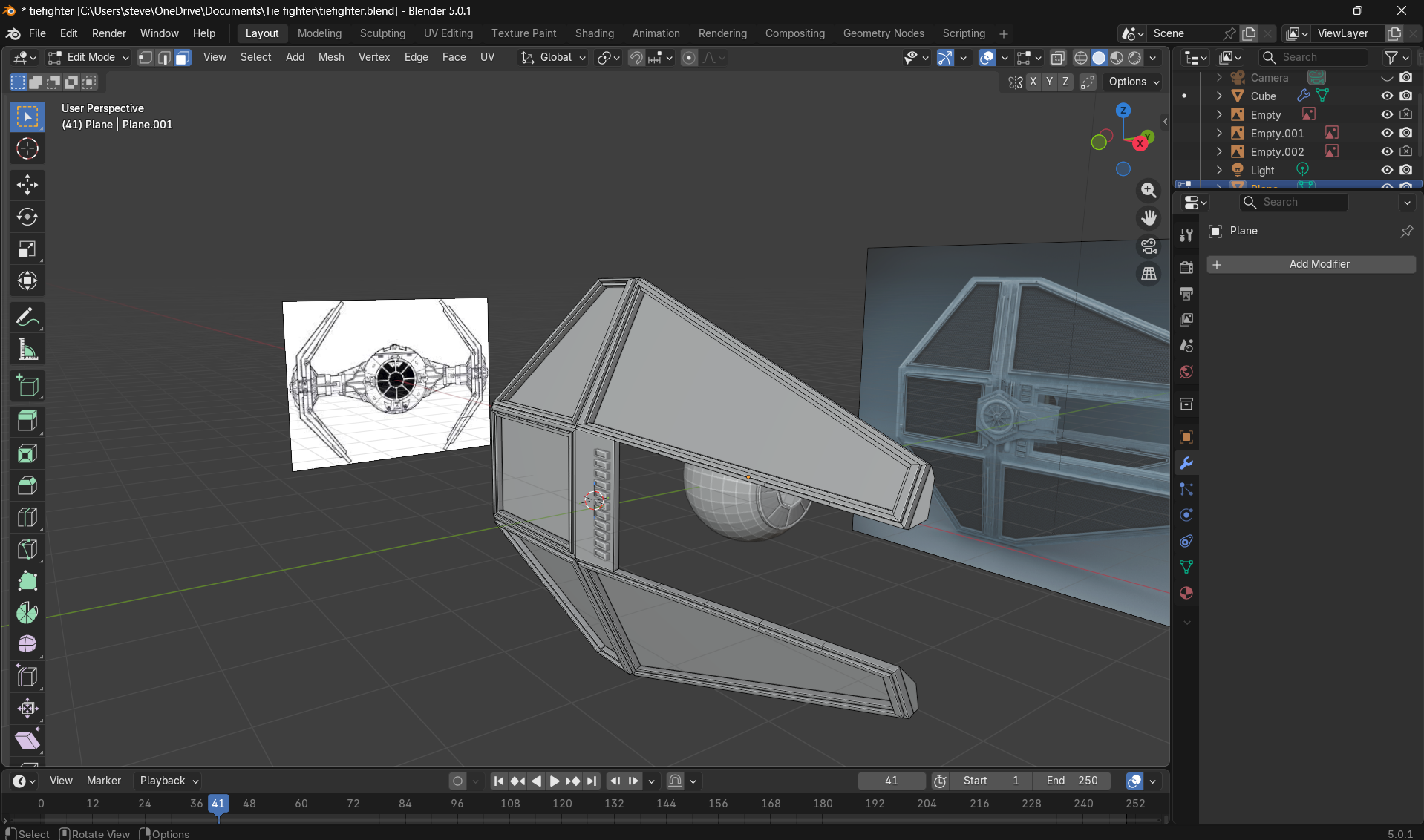Toggle X-ray display
The width and height of the screenshot is (1424, 840).
1058,58
